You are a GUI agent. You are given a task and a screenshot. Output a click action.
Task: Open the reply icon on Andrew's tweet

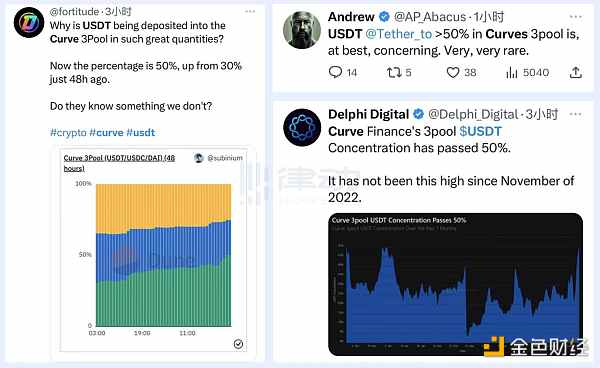(x=335, y=72)
